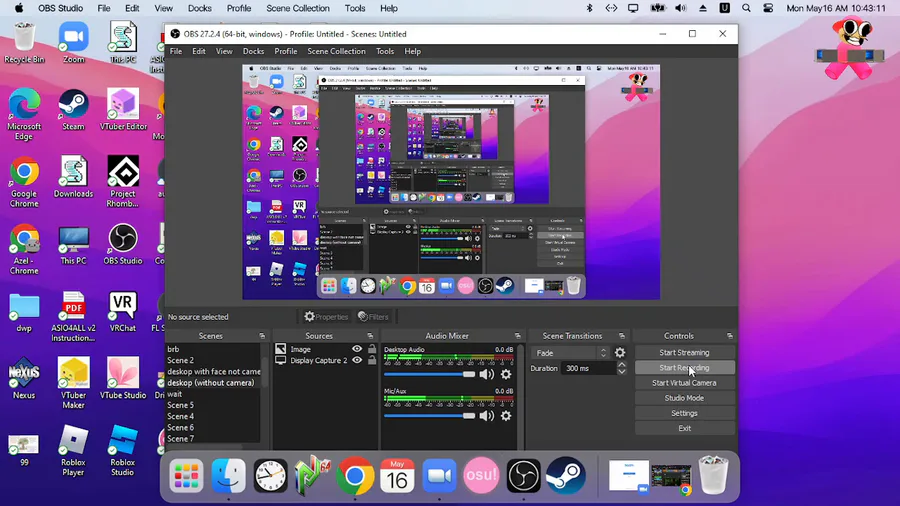Open Control Center in menu bar
The height and width of the screenshot is (506, 900).
(768, 8)
